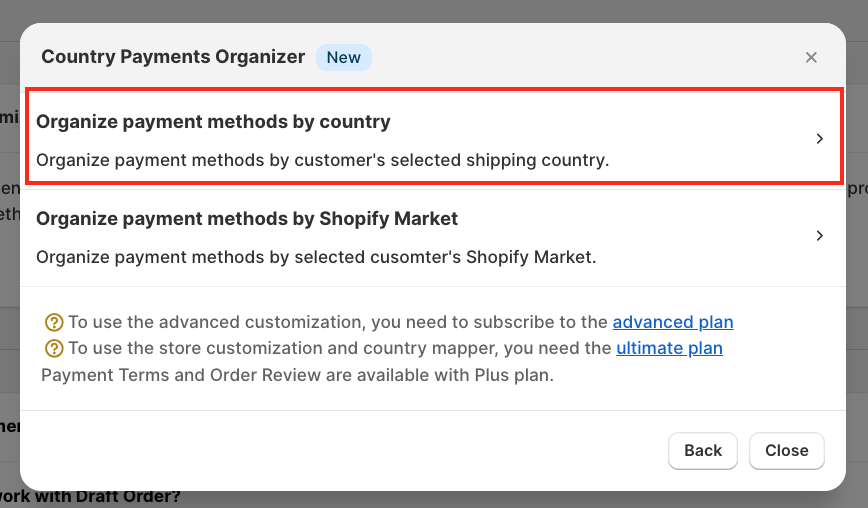Click the Plus plan availability note
This screenshot has width=868, height=508.
tap(297, 376)
